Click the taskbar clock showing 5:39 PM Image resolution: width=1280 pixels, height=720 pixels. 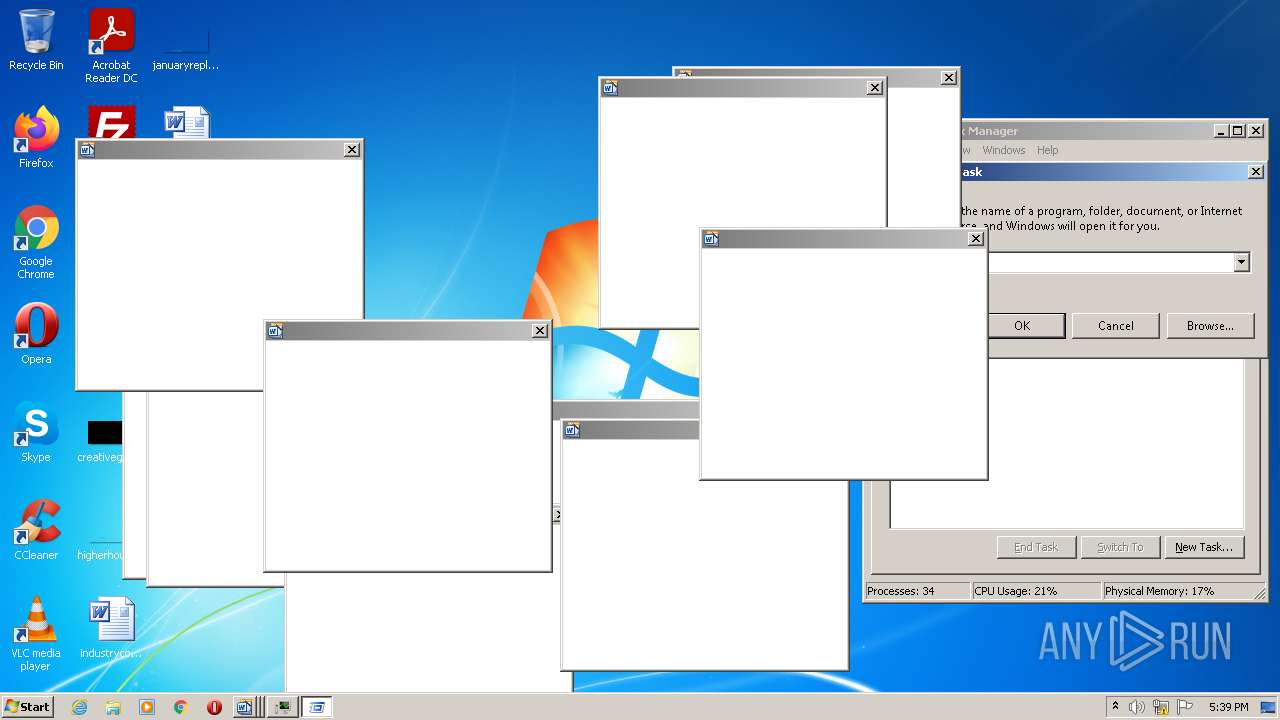1228,707
